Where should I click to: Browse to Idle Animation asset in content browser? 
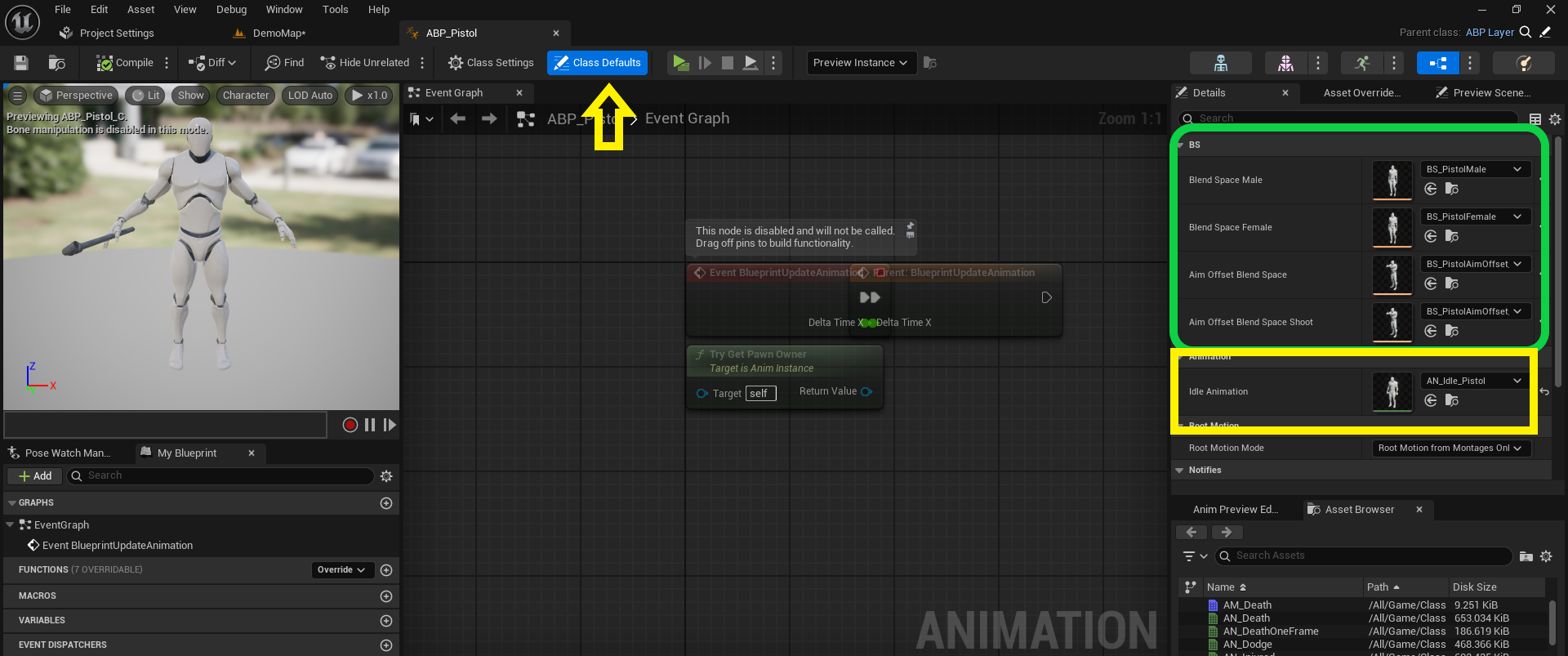[1451, 401]
